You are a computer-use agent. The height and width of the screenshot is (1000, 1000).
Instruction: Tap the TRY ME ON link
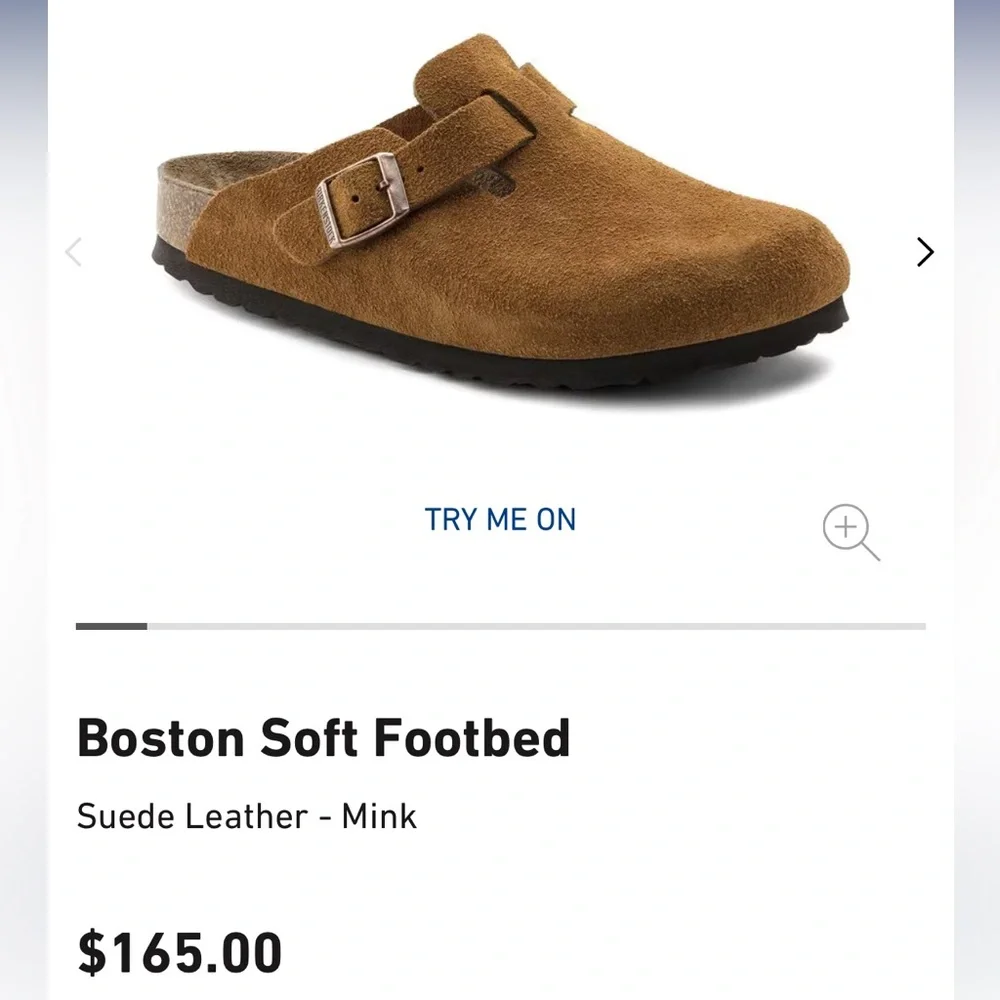point(500,520)
